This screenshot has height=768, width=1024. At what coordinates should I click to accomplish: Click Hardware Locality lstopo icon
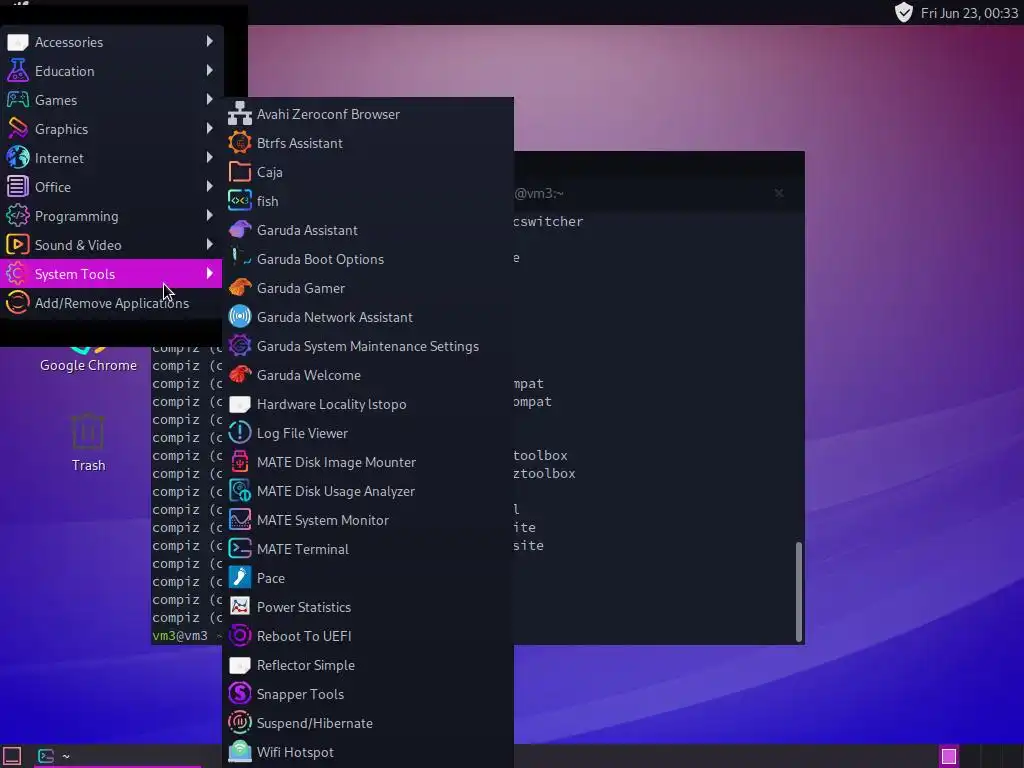click(x=240, y=404)
